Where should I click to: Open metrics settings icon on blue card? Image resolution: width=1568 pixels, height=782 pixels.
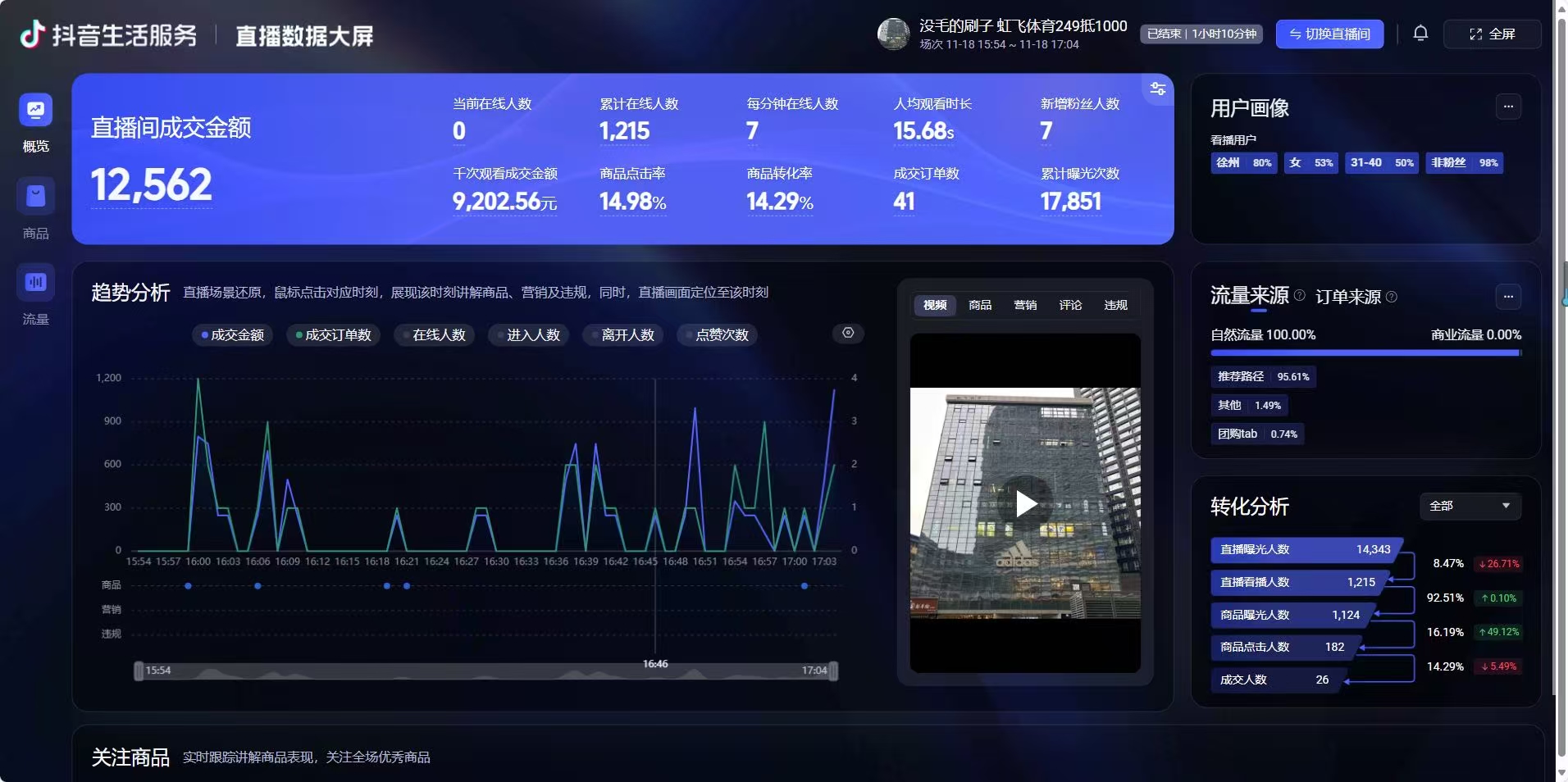[1157, 89]
